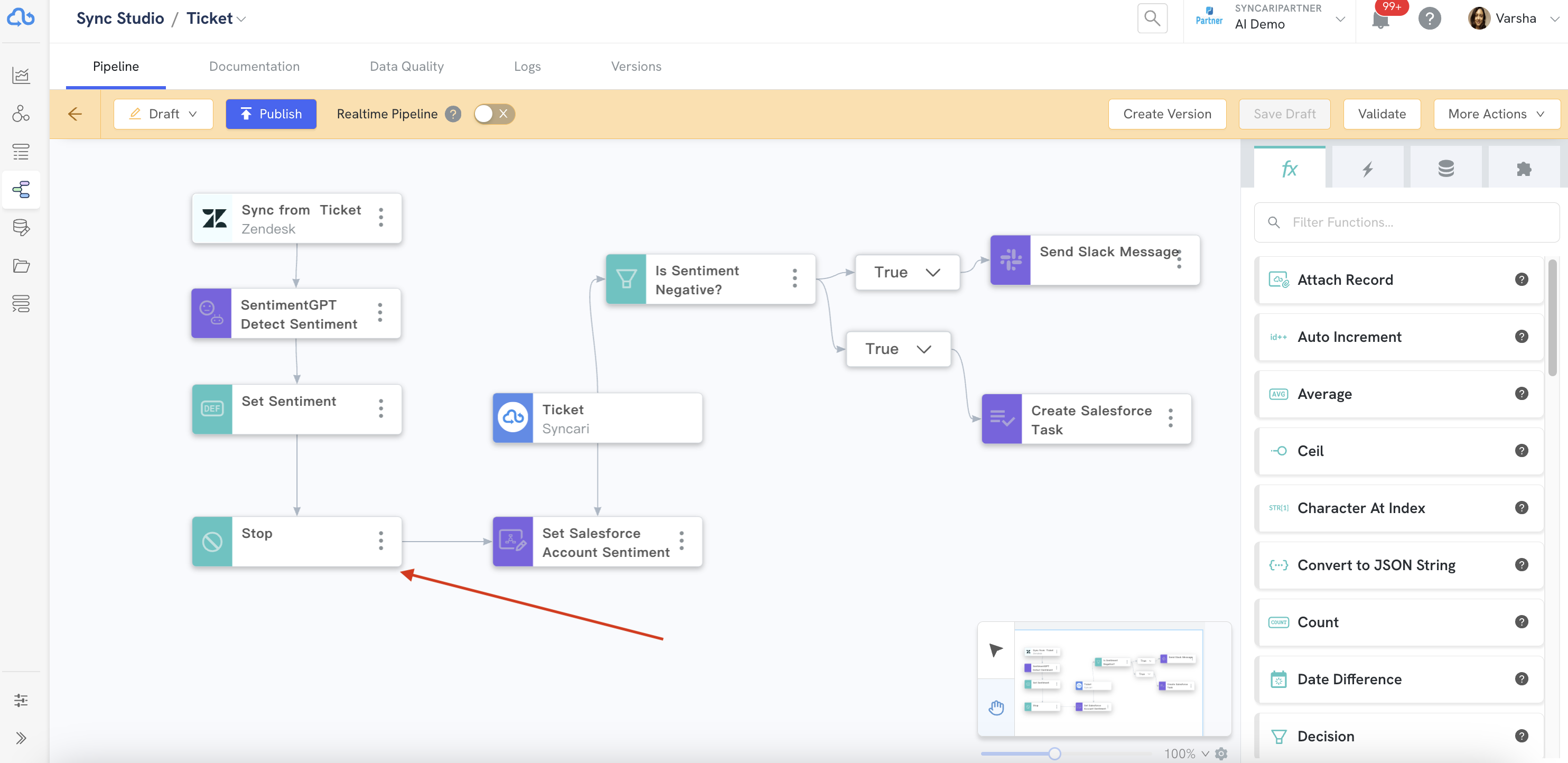Select the database stack panel tab
The height and width of the screenshot is (763, 1568).
click(x=1445, y=168)
